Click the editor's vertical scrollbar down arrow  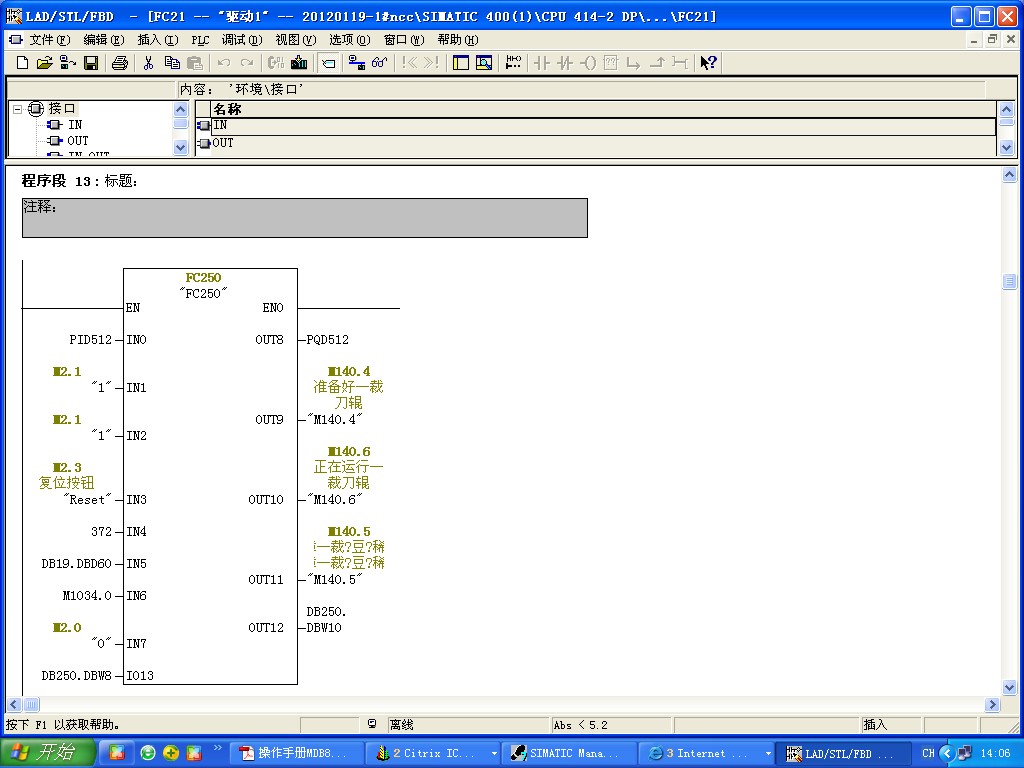pyautogui.click(x=1009, y=688)
